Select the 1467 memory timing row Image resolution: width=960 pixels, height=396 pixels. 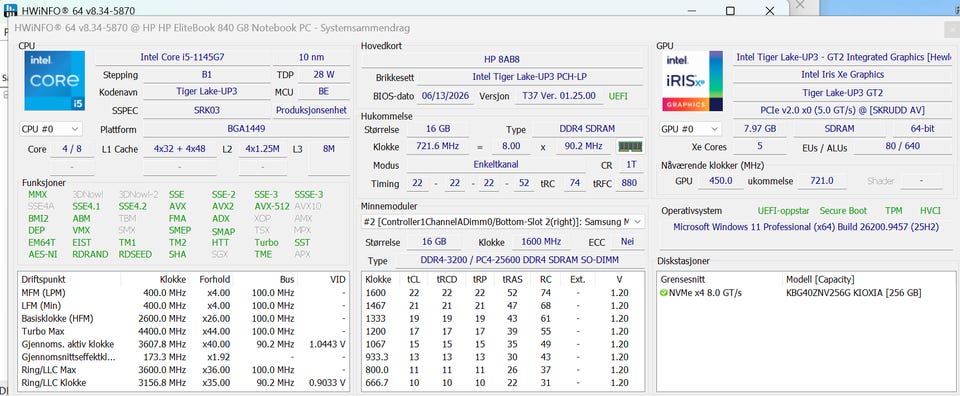pyautogui.click(x=502, y=305)
